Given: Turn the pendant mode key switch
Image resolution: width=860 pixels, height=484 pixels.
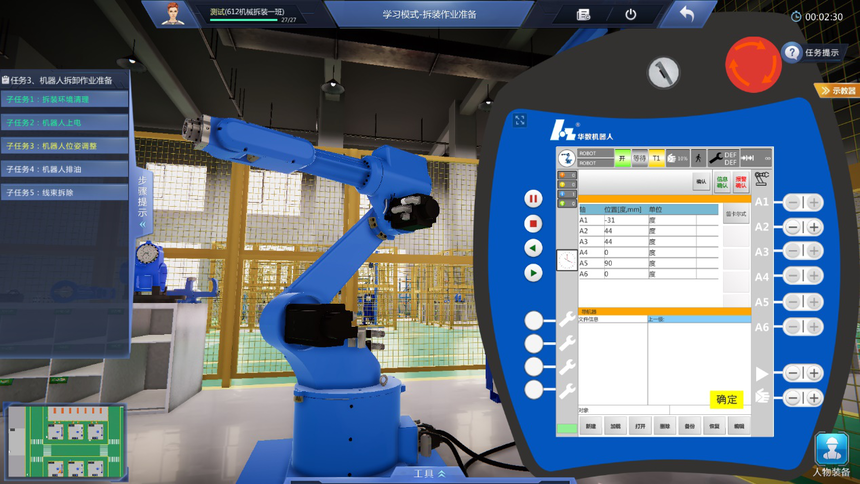Looking at the screenshot, I should 660,72.
